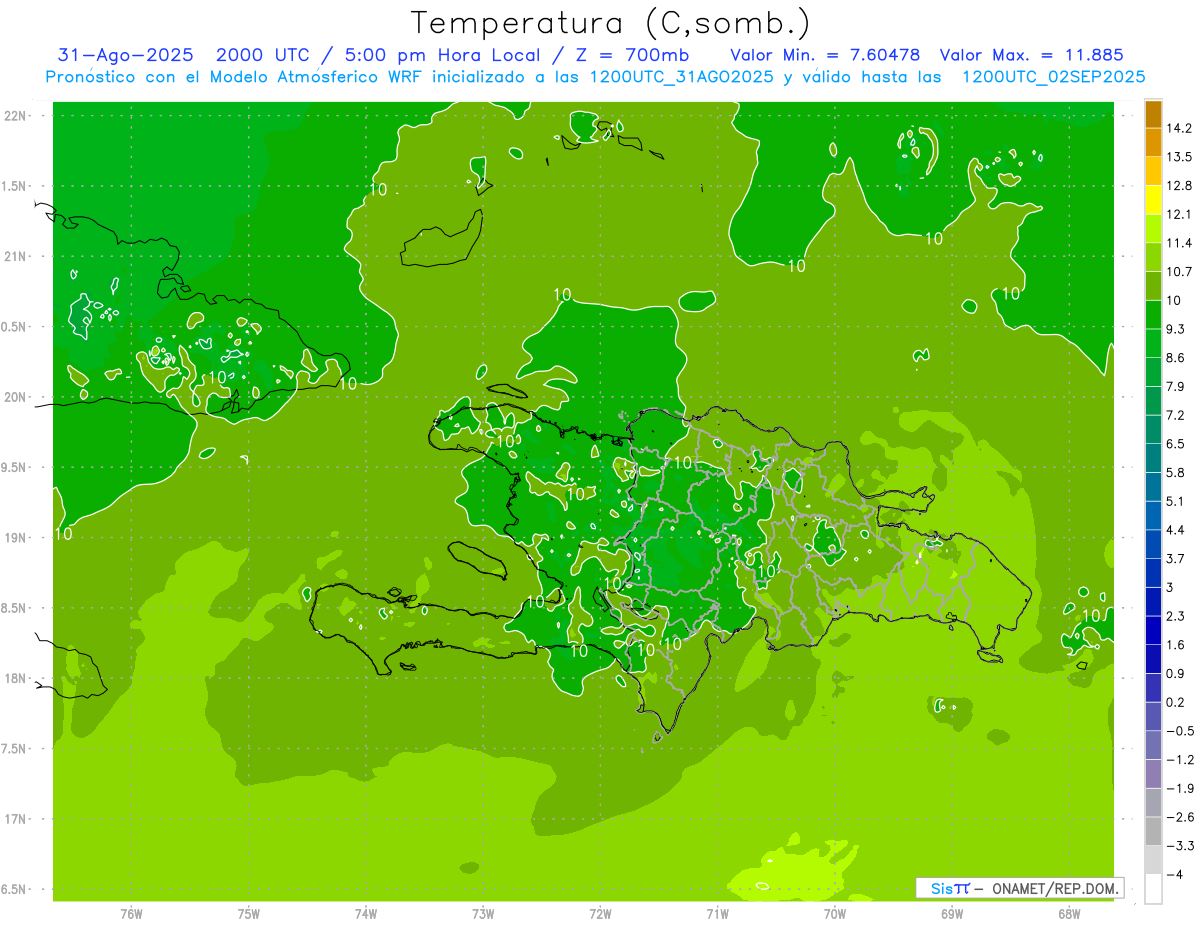
Task: Click the 5.1 legend value
Action: point(1175,501)
